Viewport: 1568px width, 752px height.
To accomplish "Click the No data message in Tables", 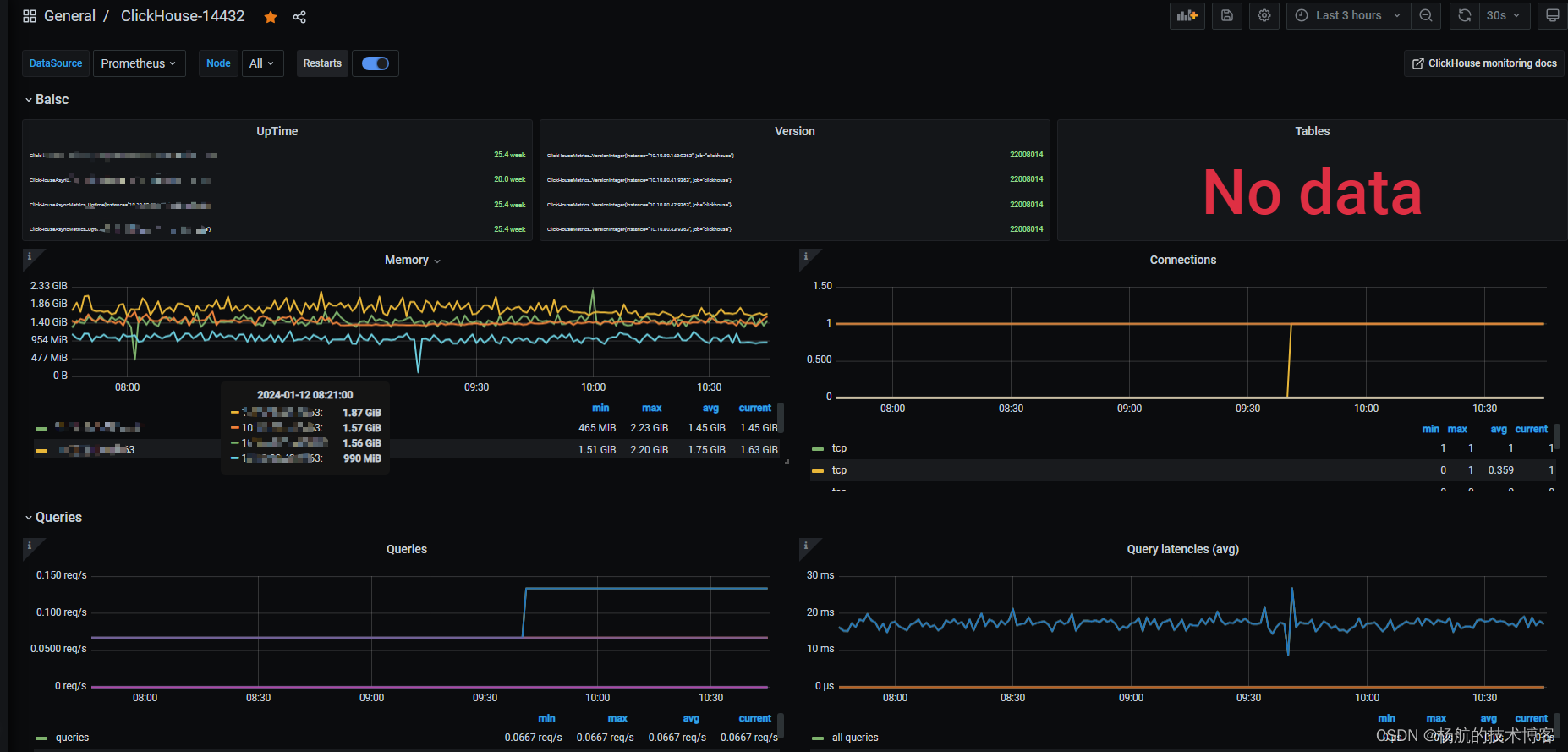I will point(1313,192).
